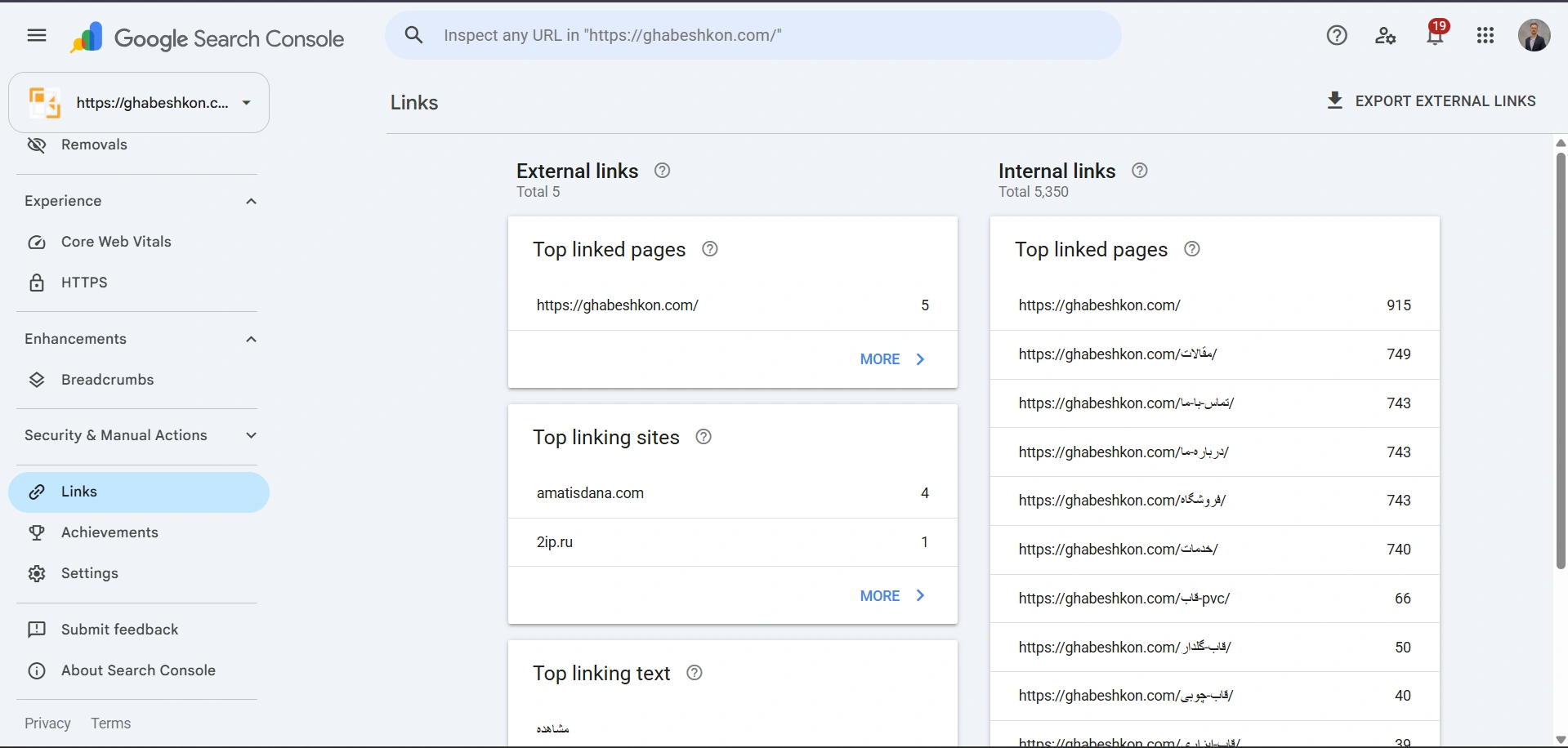
Task: Export external links
Action: (x=1431, y=101)
